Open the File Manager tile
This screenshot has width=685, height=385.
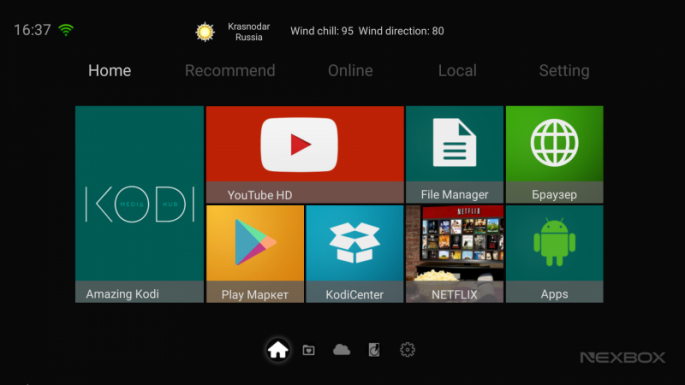pyautogui.click(x=454, y=154)
